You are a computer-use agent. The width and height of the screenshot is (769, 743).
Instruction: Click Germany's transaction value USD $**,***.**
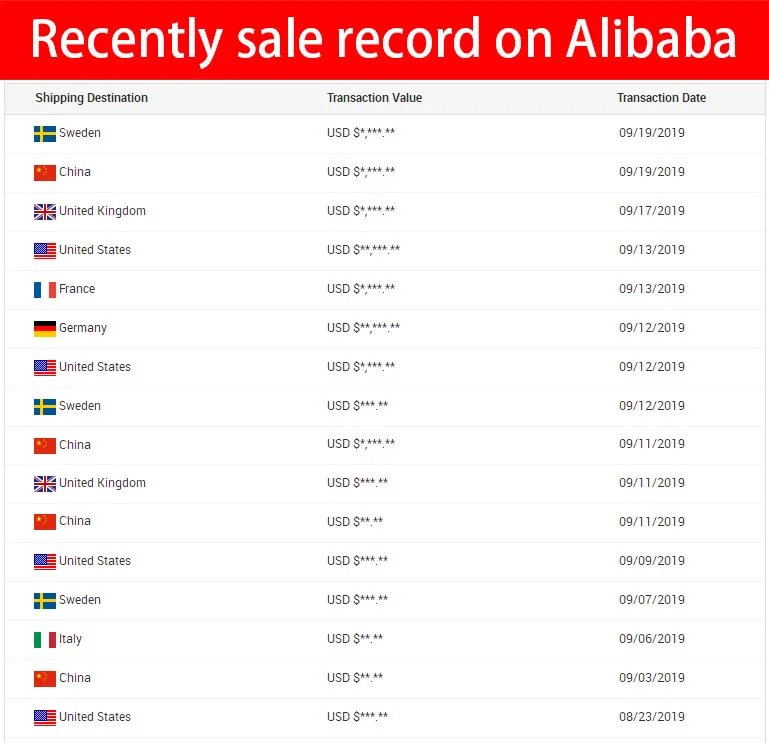tap(363, 328)
